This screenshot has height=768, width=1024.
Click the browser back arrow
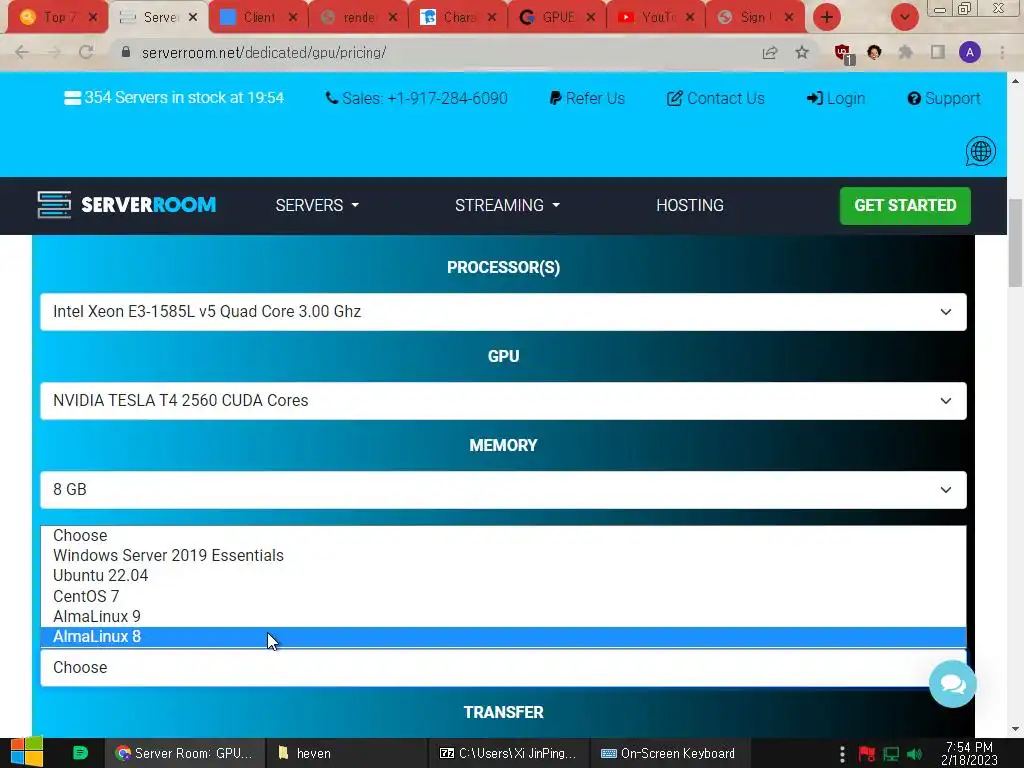point(22,52)
